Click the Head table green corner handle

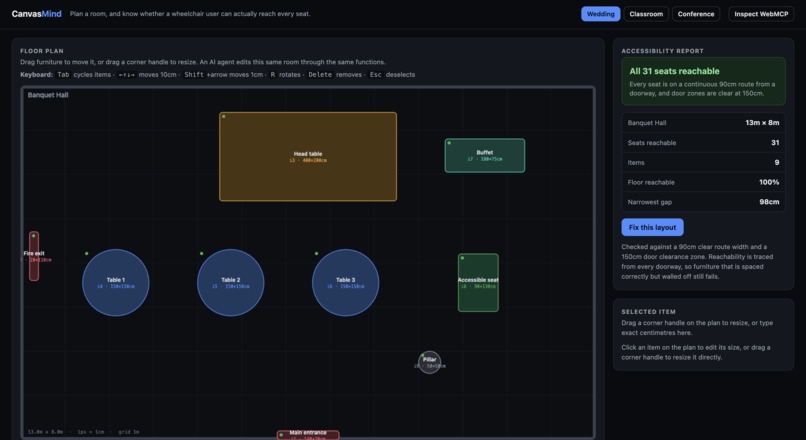(224, 117)
